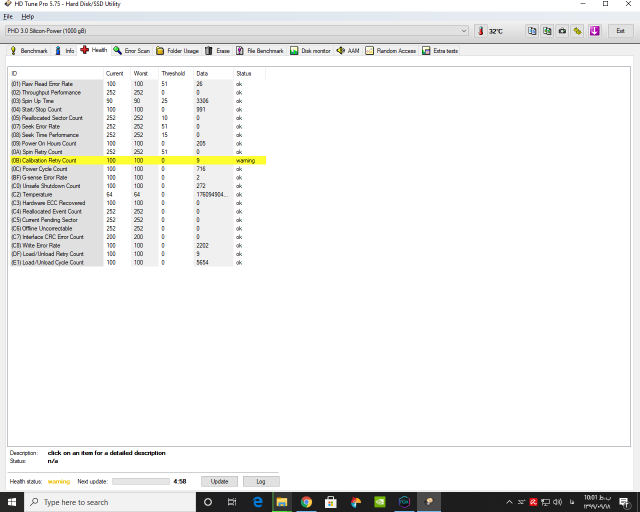Select the G-sense Error Rate row
The image size is (640, 512).
(138, 178)
